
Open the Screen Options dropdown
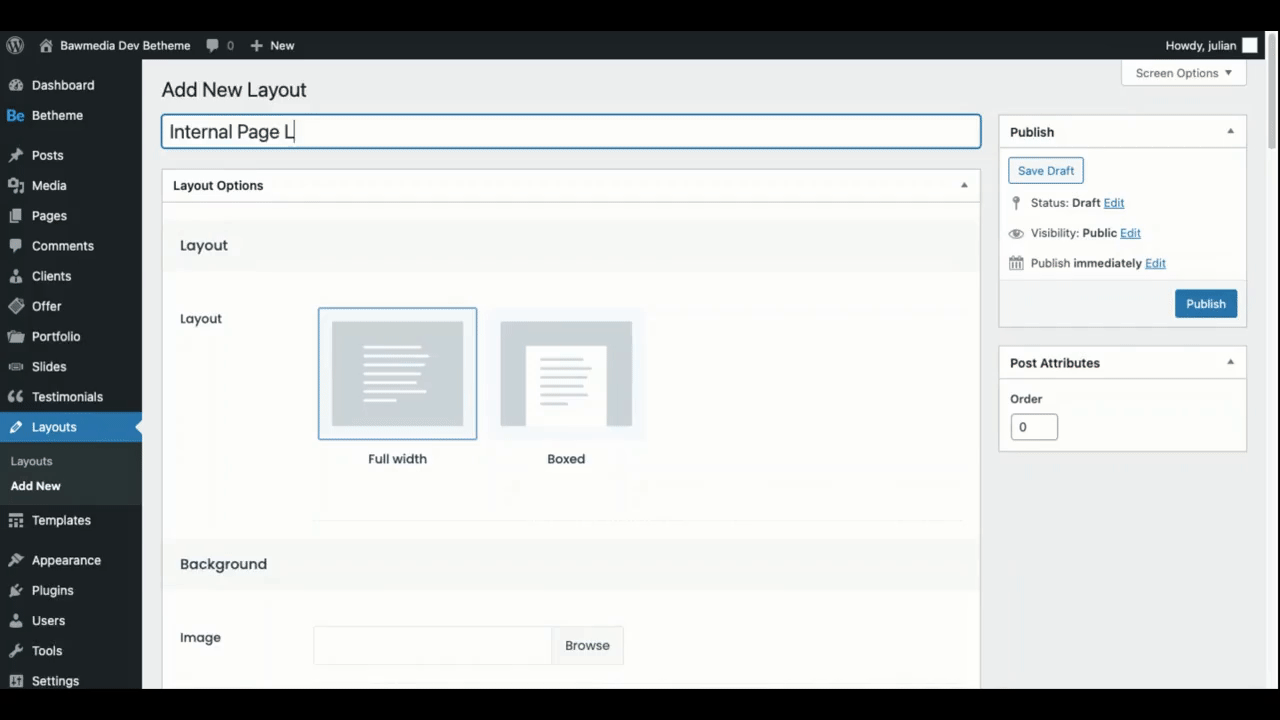(x=1184, y=73)
